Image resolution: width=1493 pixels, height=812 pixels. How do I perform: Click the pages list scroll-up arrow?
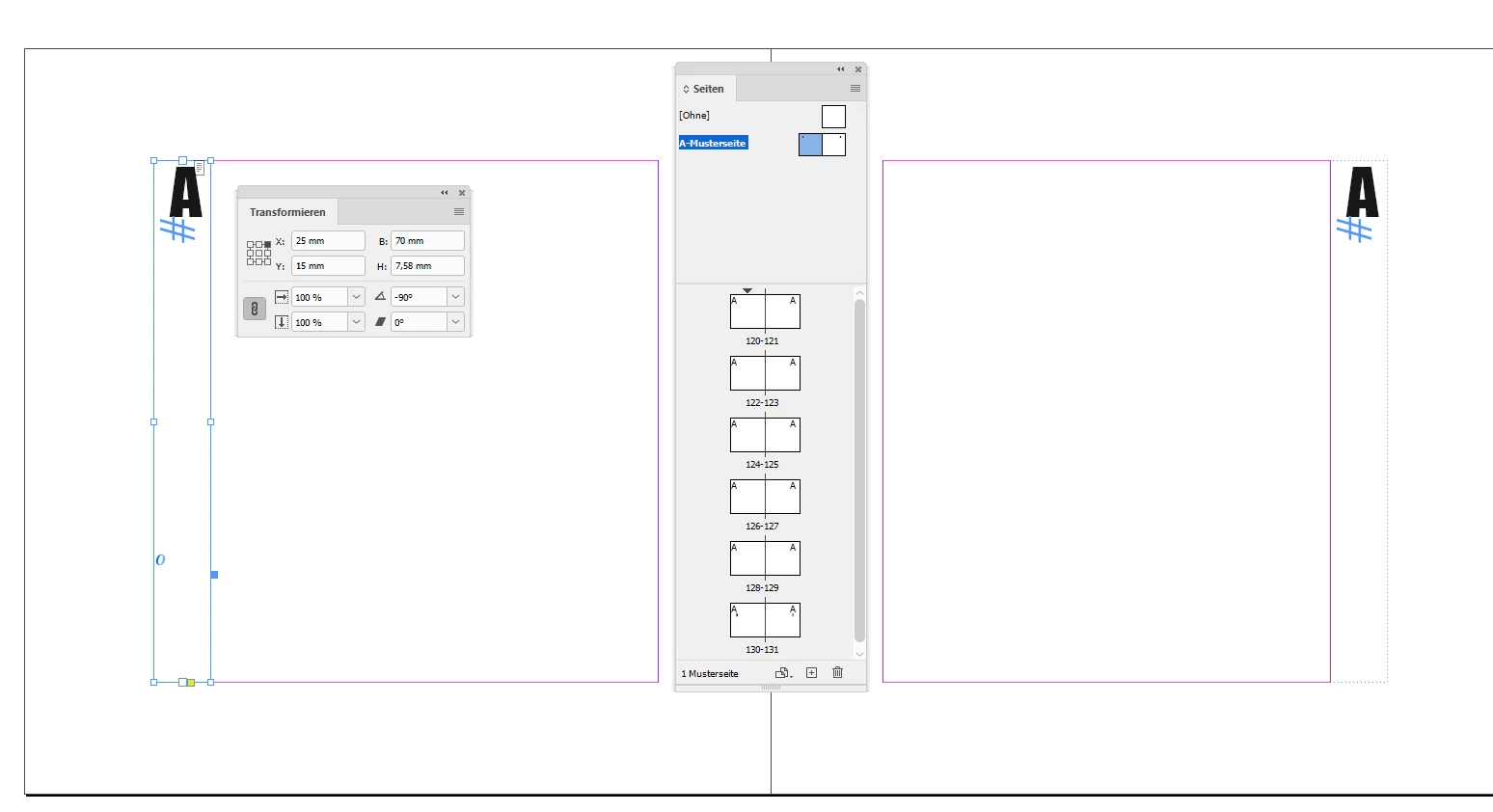coord(859,291)
